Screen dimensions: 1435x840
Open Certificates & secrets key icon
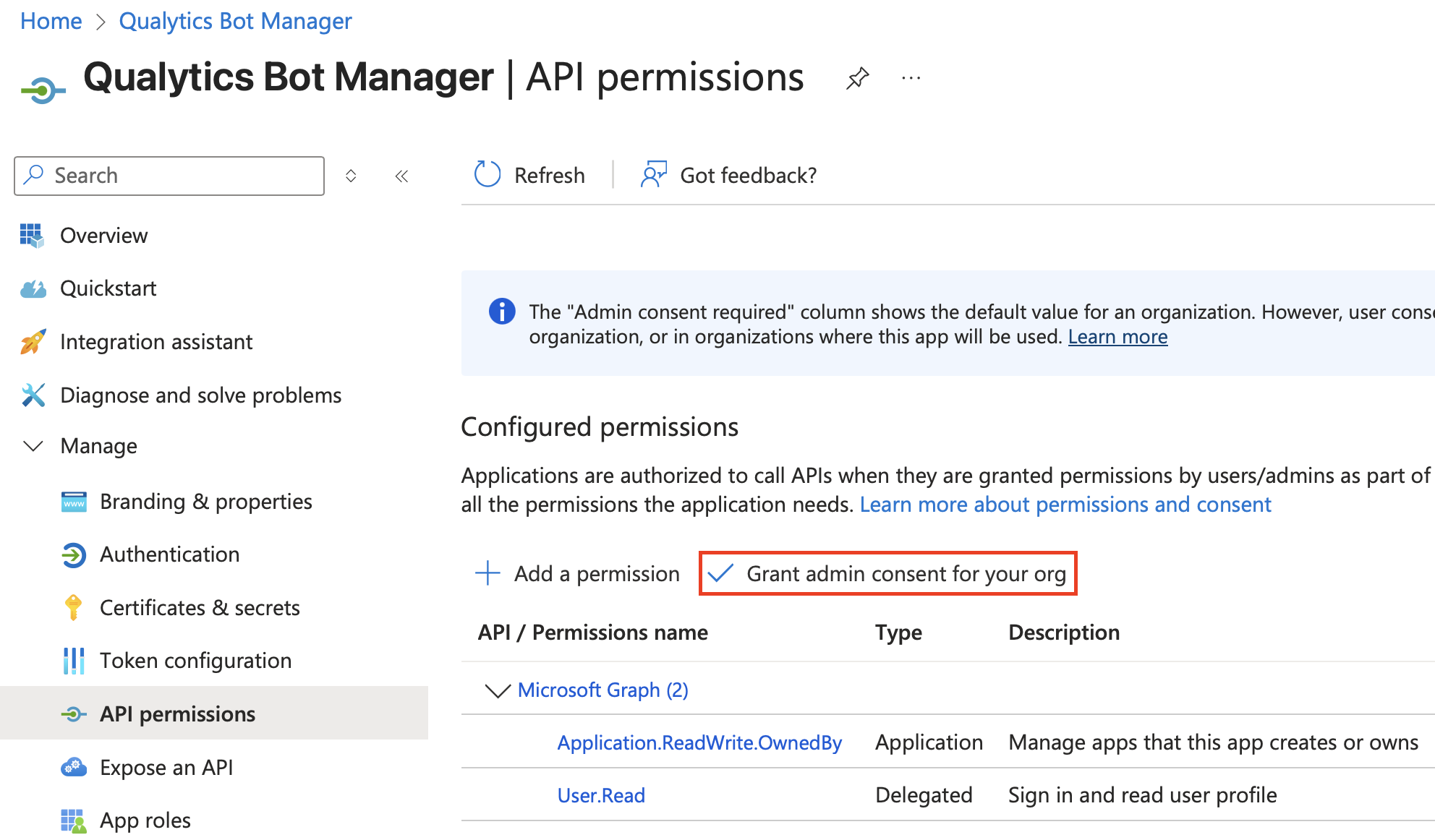[73, 607]
